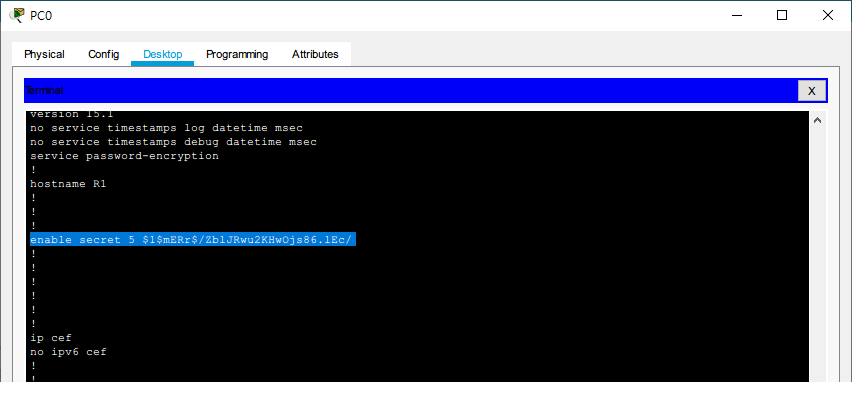The width and height of the screenshot is (852, 400).
Task: Go to the Programming tab
Action: (x=237, y=54)
